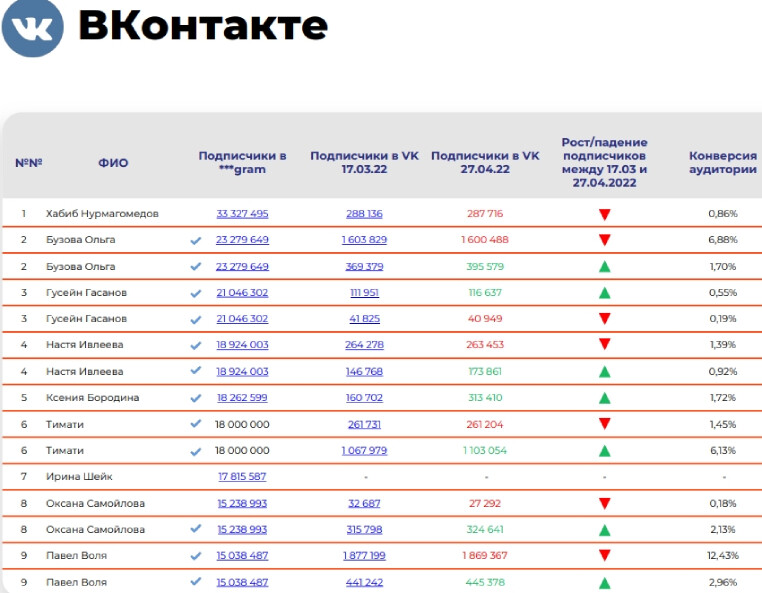Screen dimensions: 762x593
Task: Open the 33 327 495 subscribers link
Action: click(242, 214)
